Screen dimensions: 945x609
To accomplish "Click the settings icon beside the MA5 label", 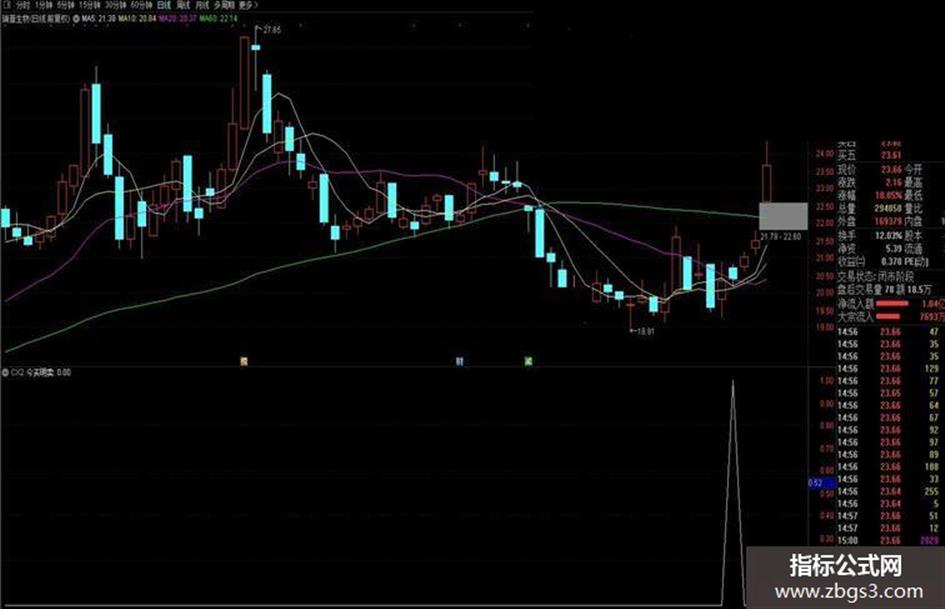I will tap(76, 19).
